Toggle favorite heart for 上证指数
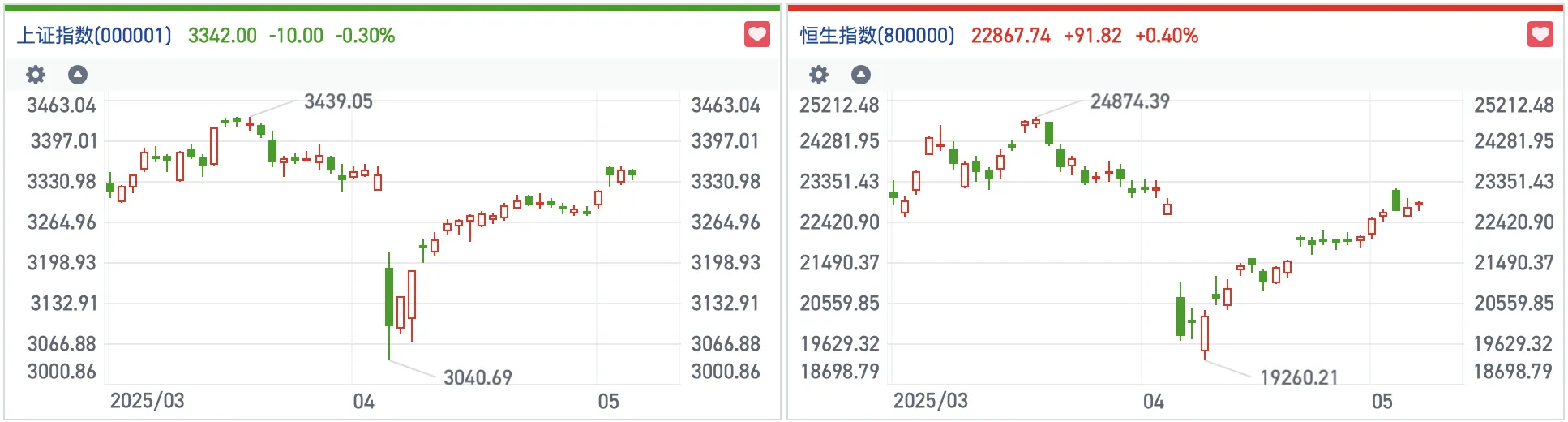The width and height of the screenshot is (1568, 422). [x=756, y=35]
